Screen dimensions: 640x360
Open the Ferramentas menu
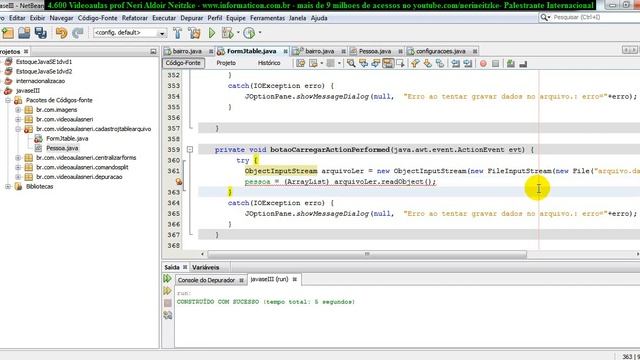(x=267, y=18)
